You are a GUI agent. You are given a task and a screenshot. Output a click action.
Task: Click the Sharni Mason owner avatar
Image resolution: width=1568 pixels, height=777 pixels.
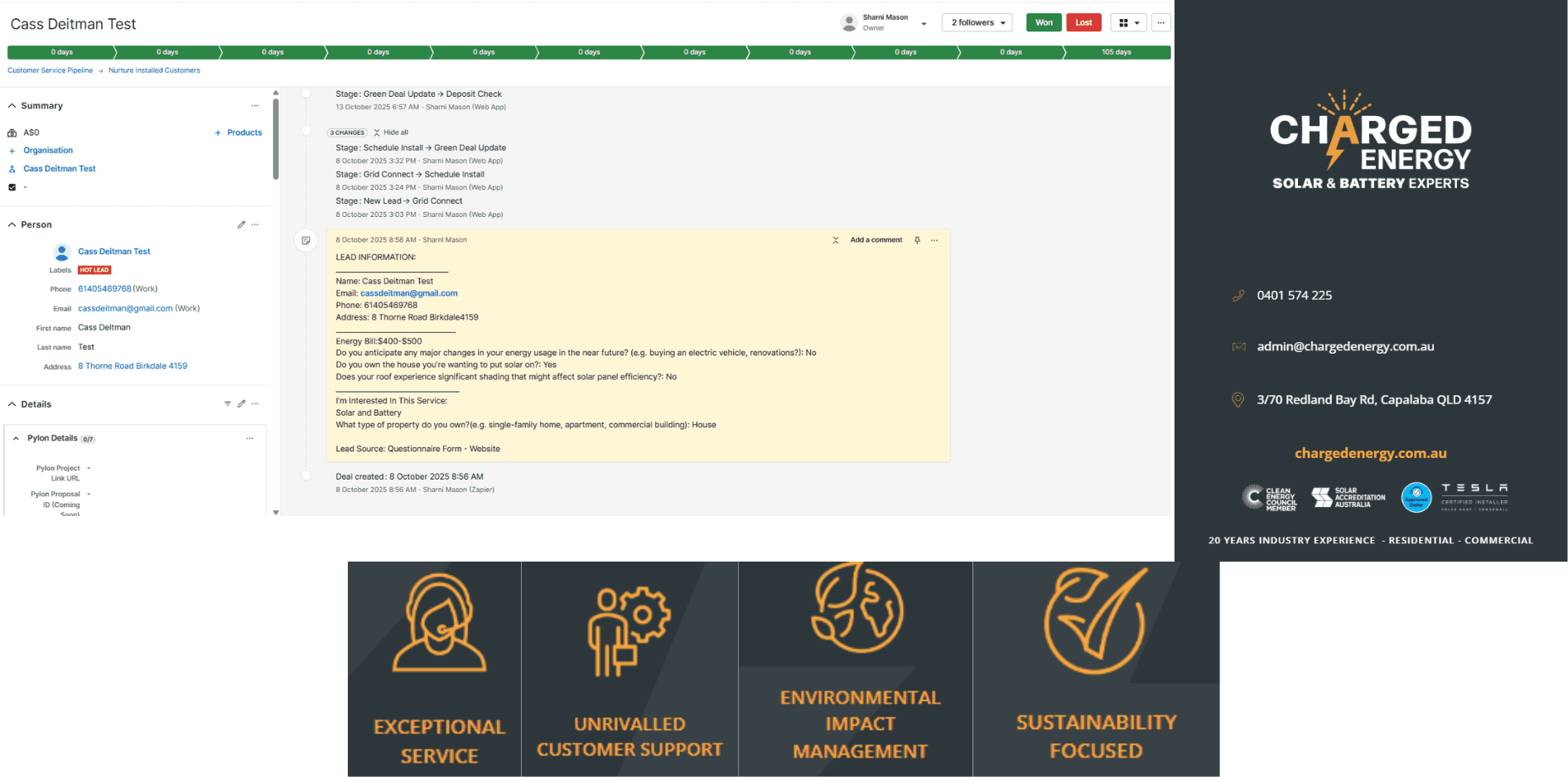[x=849, y=23]
